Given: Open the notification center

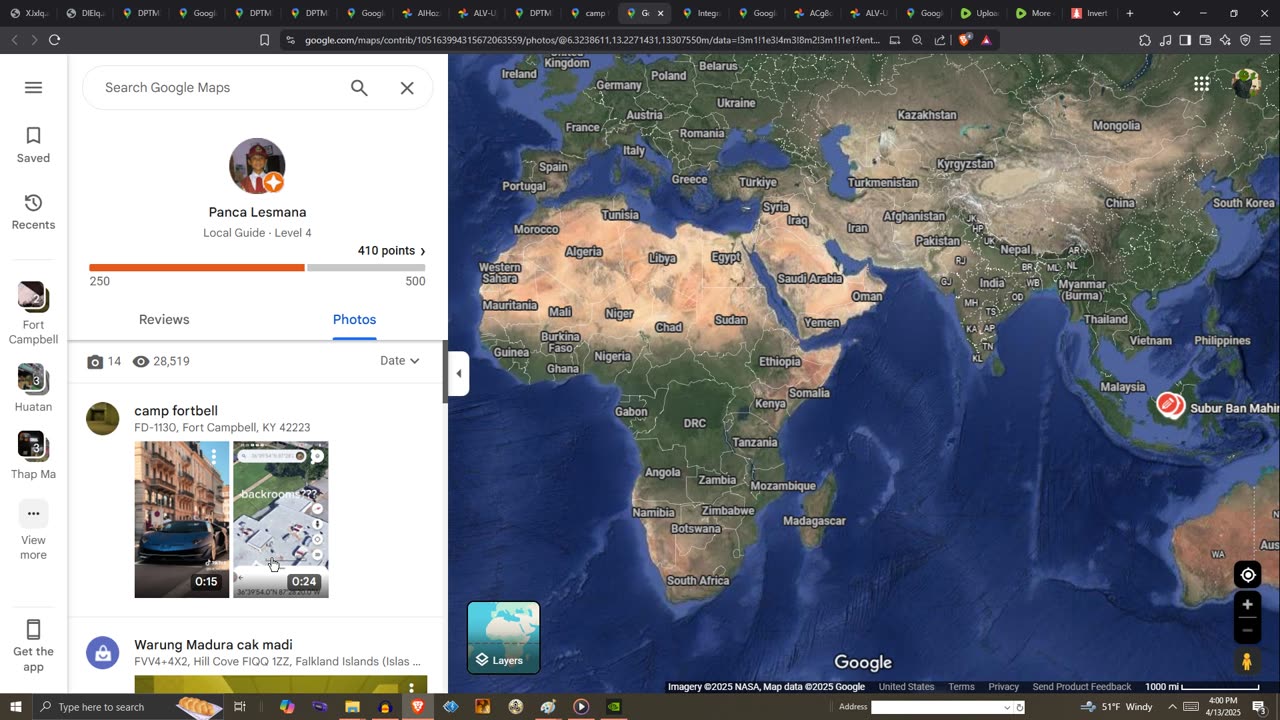Looking at the screenshot, I should tap(1259, 707).
